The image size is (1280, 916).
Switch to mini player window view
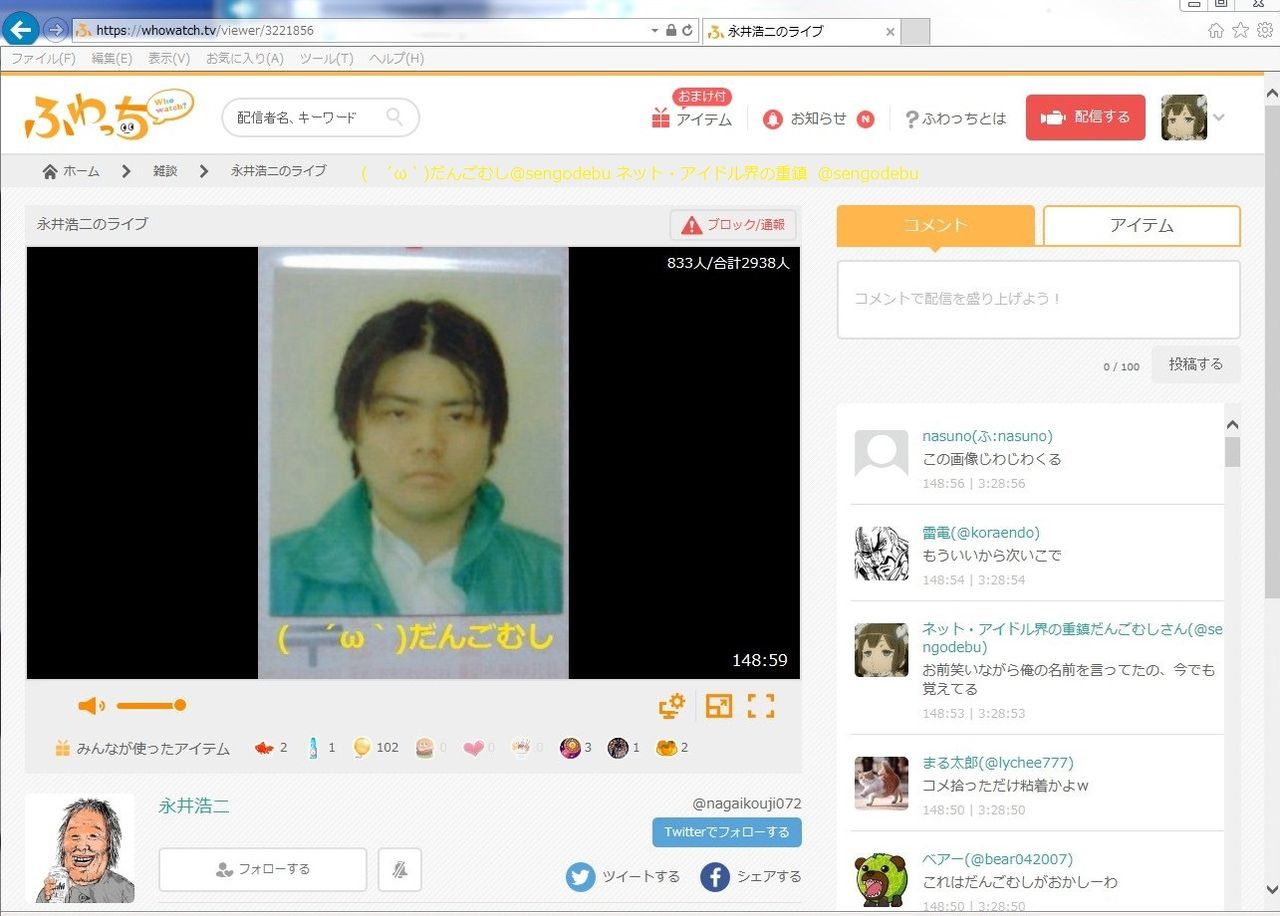click(719, 706)
